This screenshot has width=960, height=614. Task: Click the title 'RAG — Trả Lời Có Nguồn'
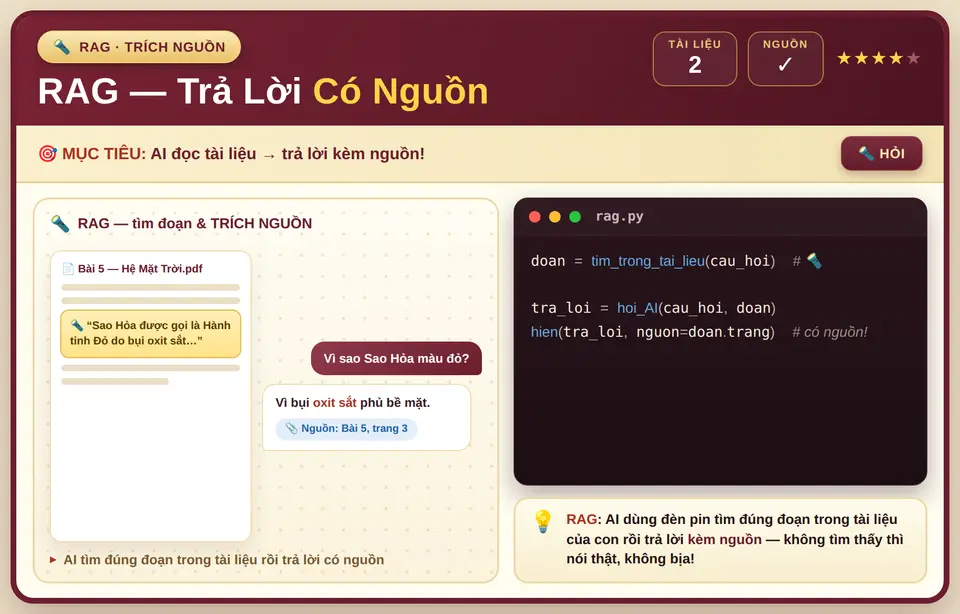pos(263,91)
